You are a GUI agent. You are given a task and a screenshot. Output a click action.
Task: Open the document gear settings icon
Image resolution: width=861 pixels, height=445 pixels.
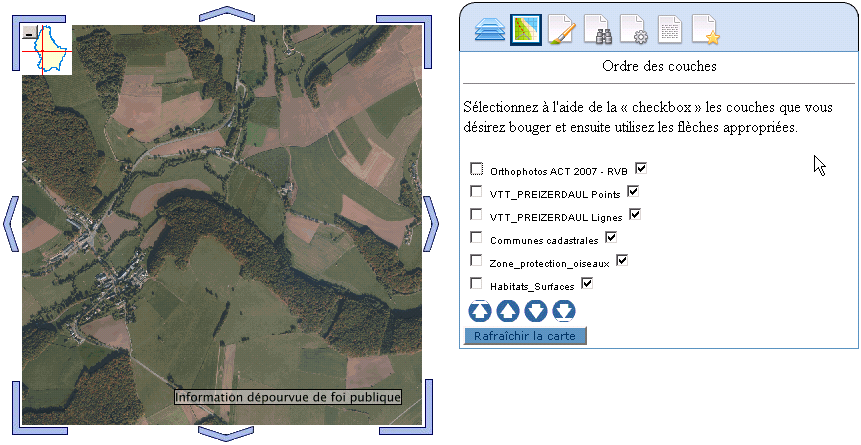click(634, 30)
